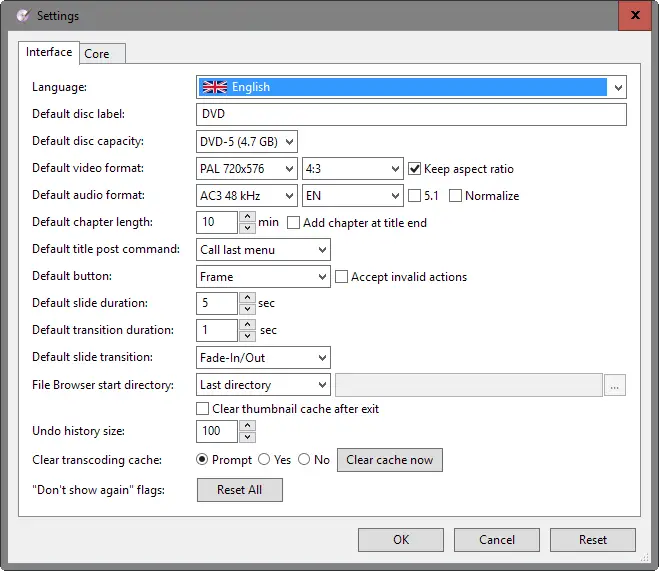Switch to the Core tab
Viewport: 659px width, 571px height.
click(x=102, y=54)
